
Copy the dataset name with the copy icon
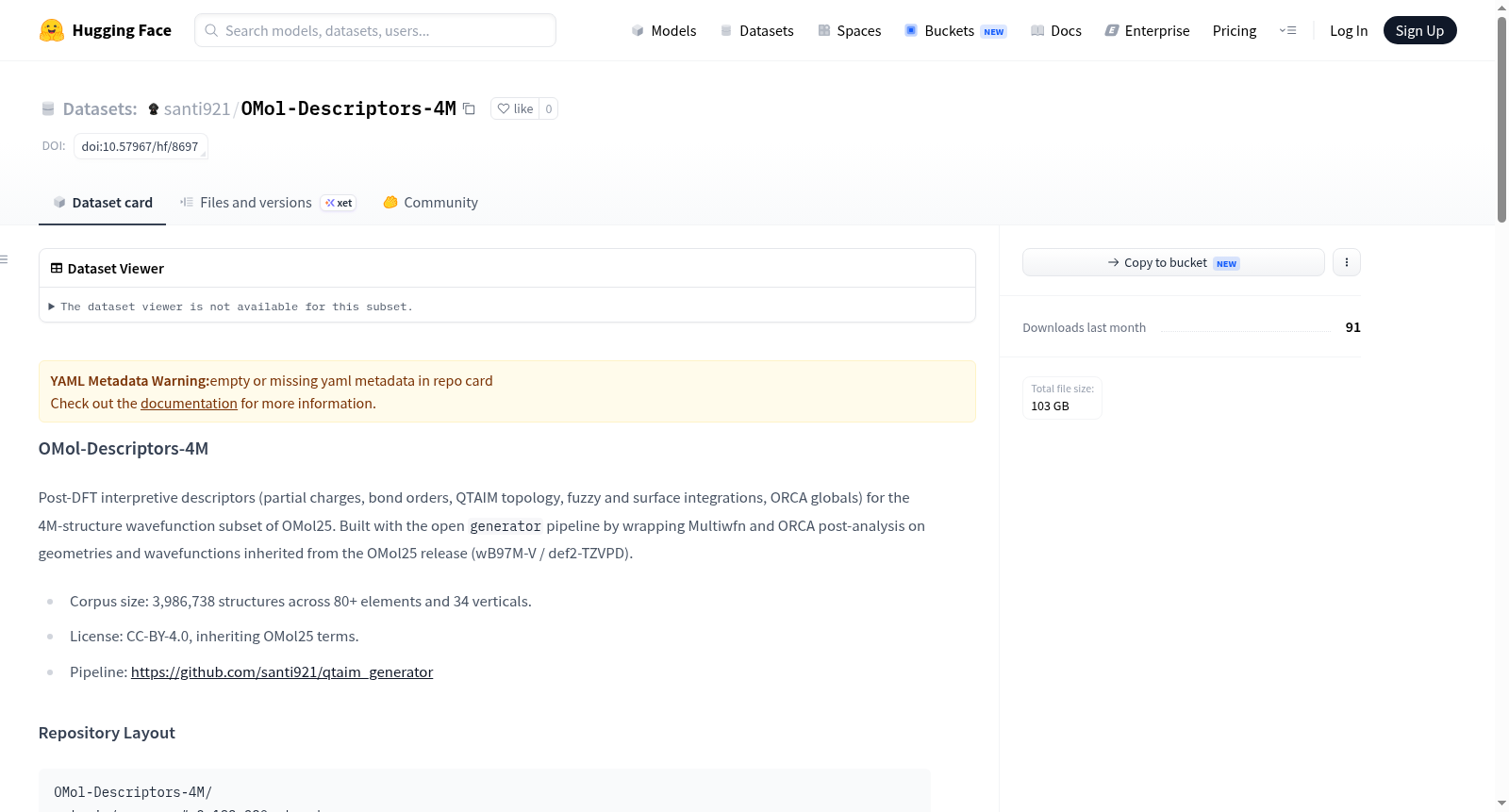pyautogui.click(x=469, y=108)
